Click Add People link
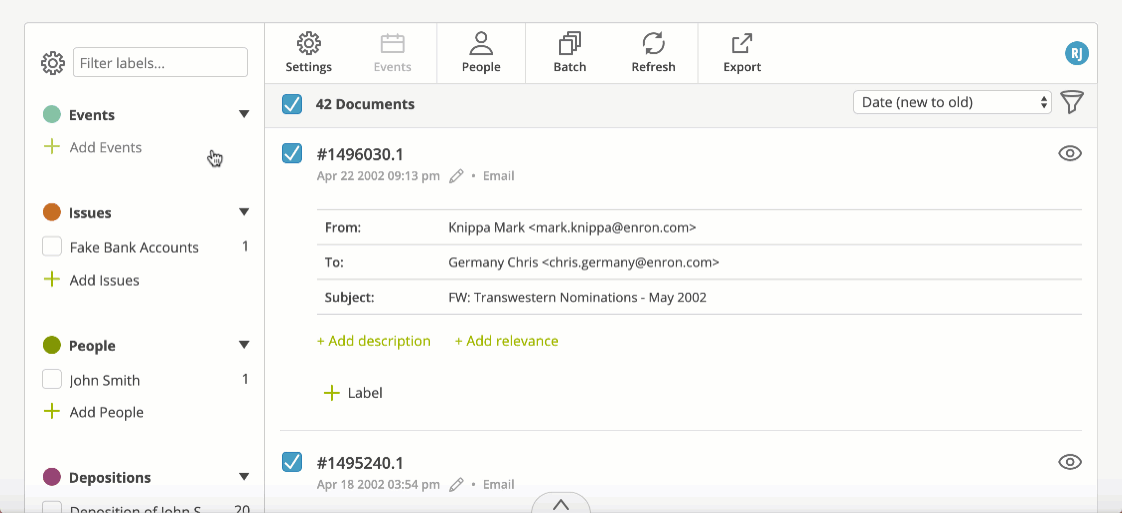 coord(107,412)
